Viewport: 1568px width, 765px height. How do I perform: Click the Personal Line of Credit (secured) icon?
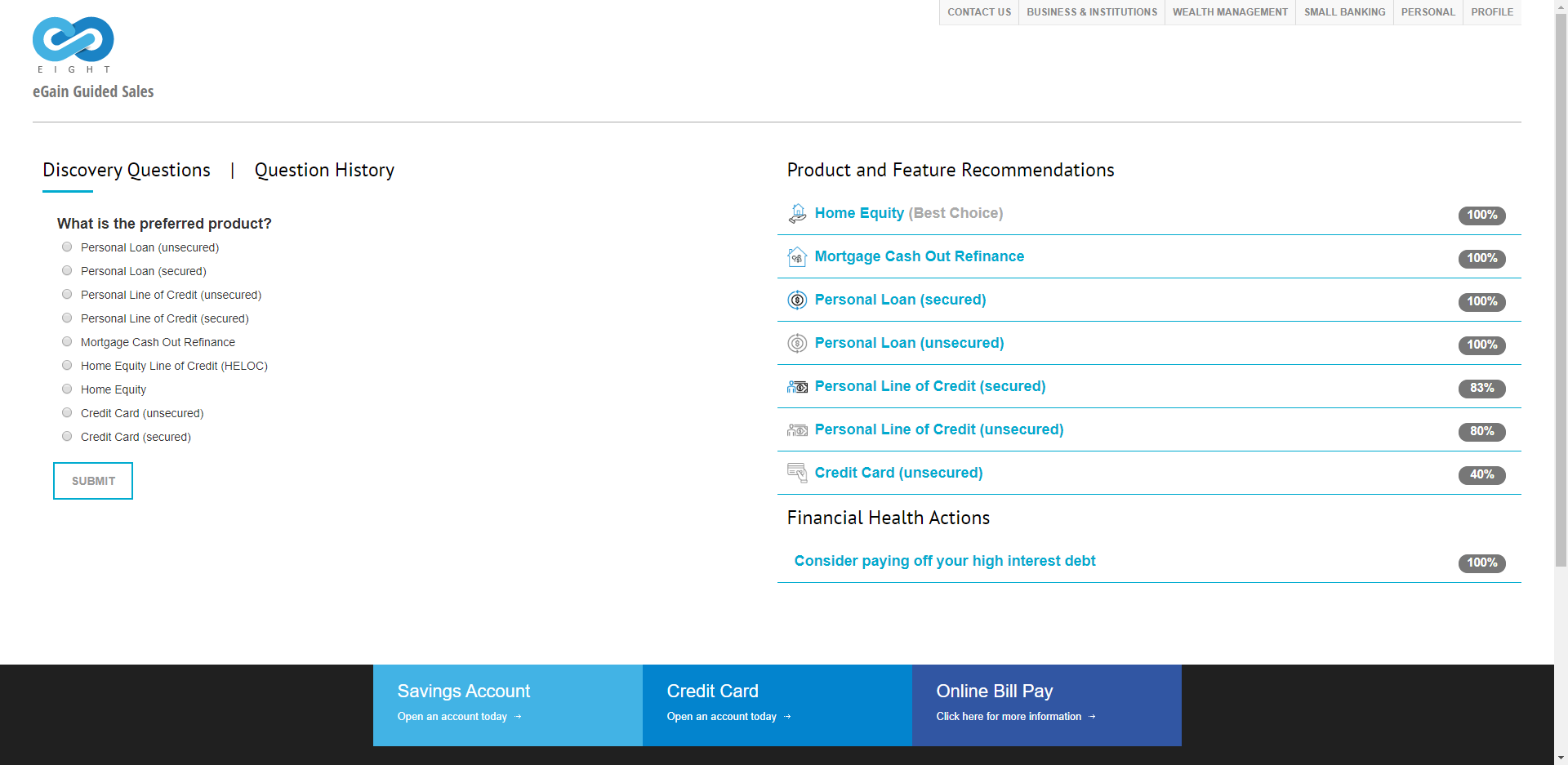coord(796,386)
